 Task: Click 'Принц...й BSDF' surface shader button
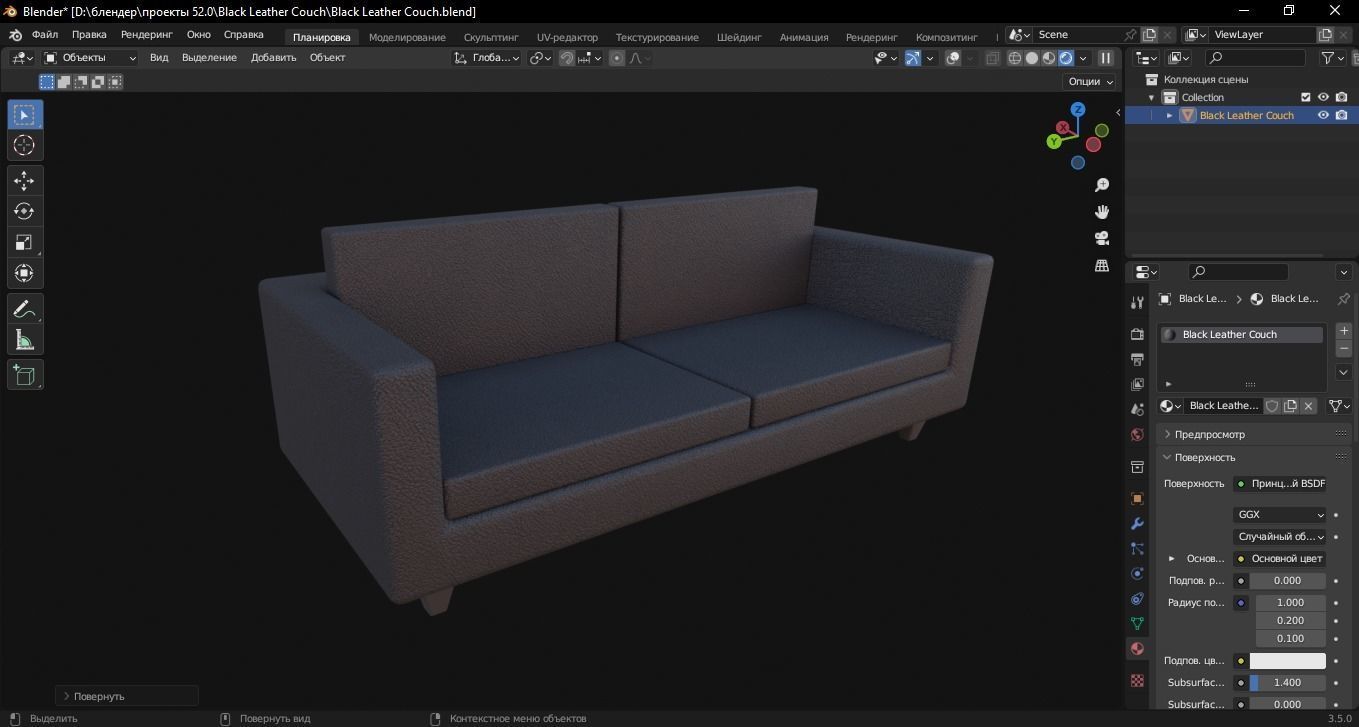(x=1280, y=484)
